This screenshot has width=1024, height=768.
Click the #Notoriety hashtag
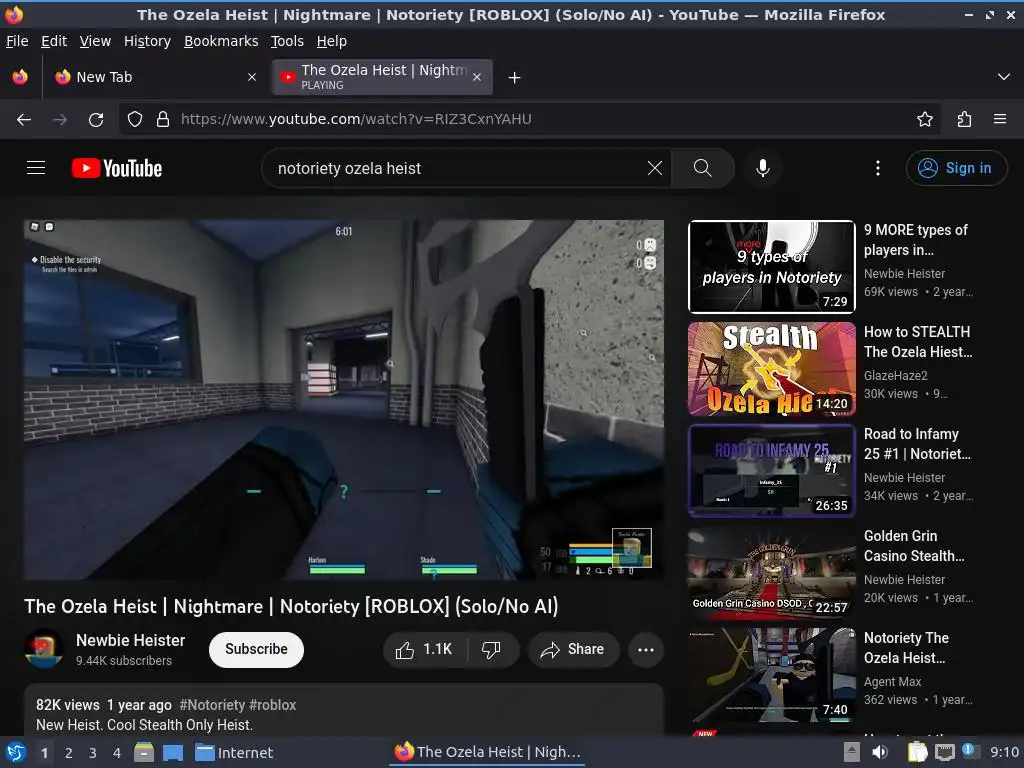click(212, 705)
